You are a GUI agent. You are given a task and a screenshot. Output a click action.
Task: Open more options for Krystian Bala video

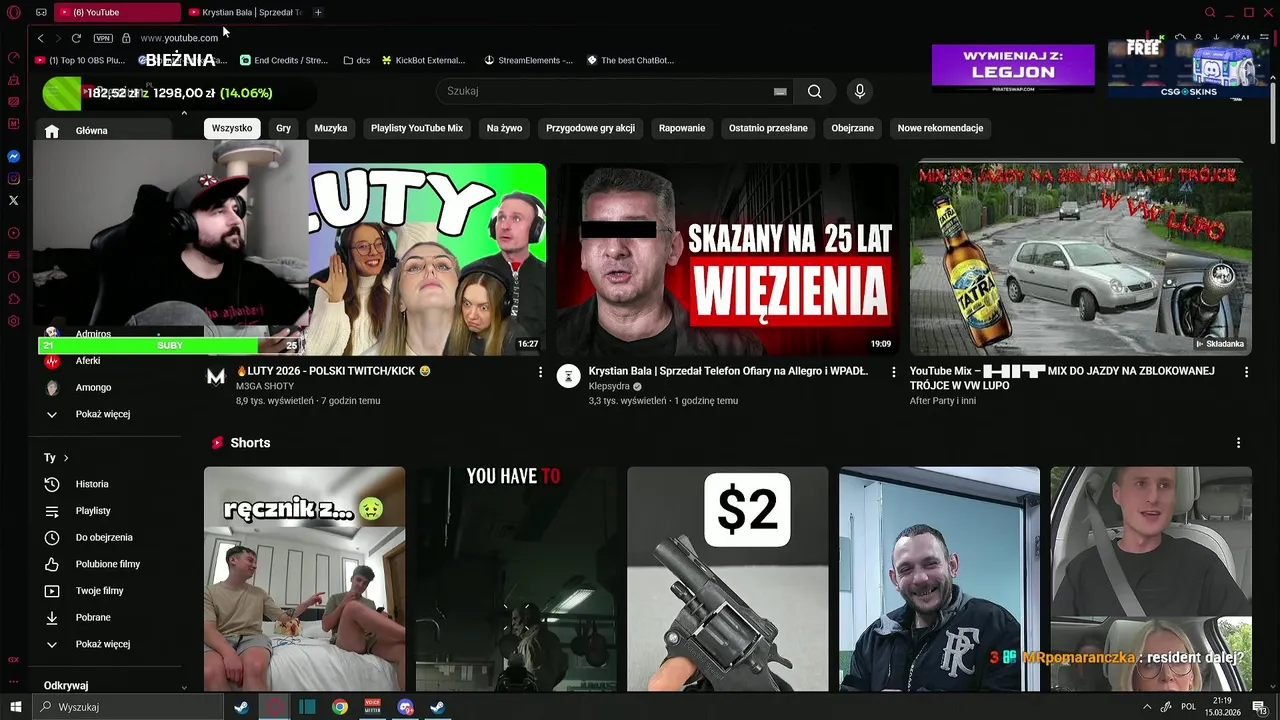pos(894,372)
